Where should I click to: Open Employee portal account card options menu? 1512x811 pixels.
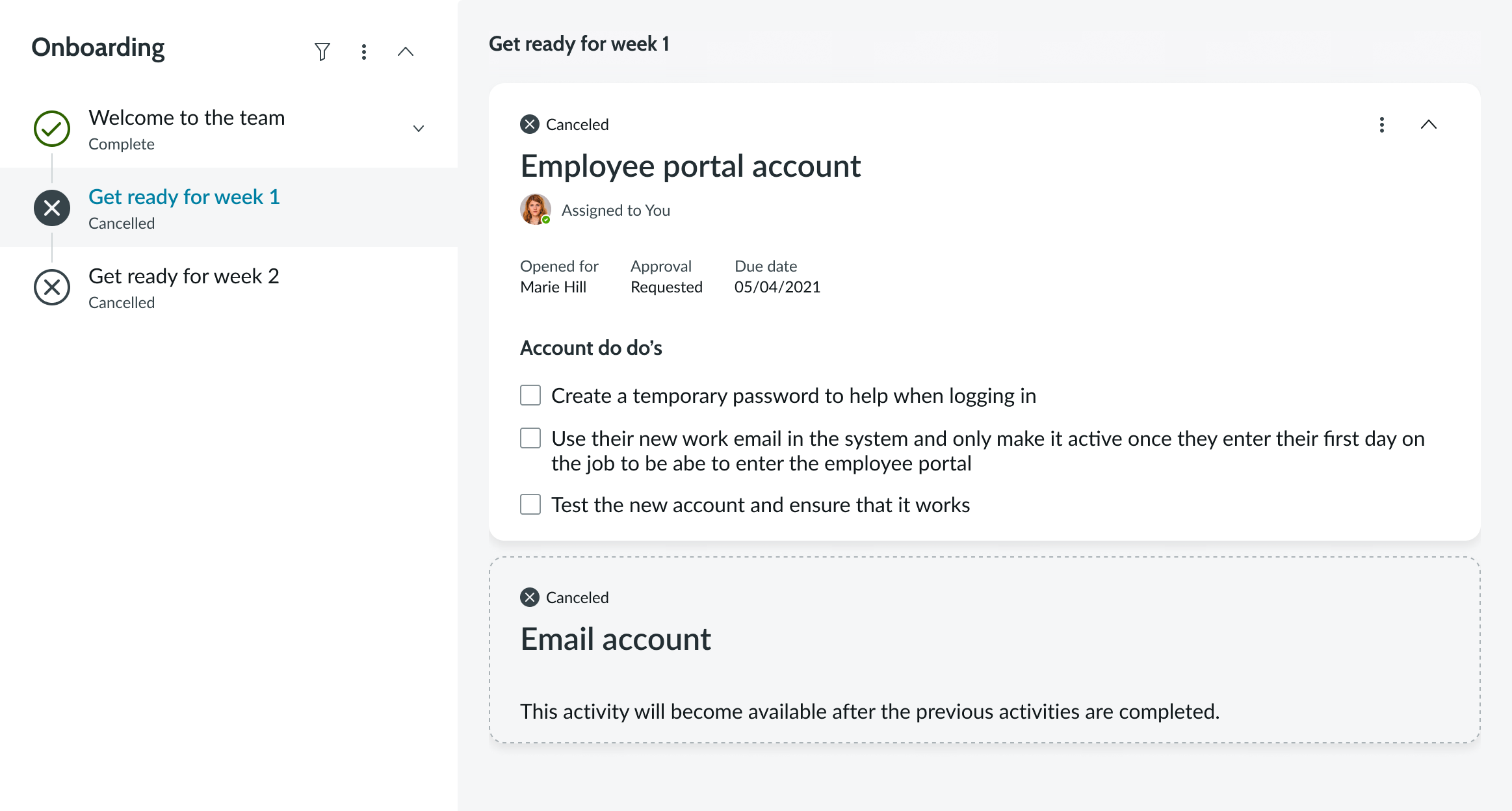1382,124
